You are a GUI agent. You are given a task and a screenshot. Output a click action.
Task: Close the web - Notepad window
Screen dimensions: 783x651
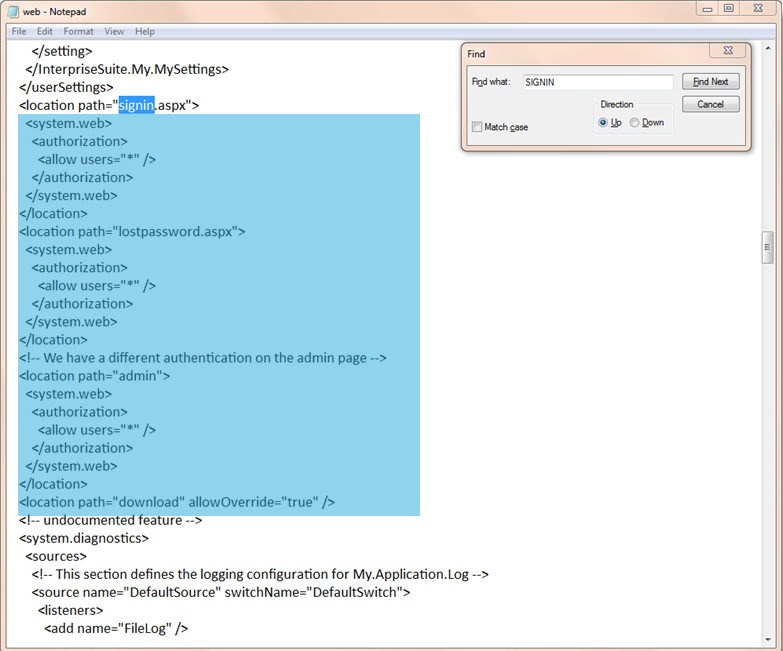click(758, 9)
